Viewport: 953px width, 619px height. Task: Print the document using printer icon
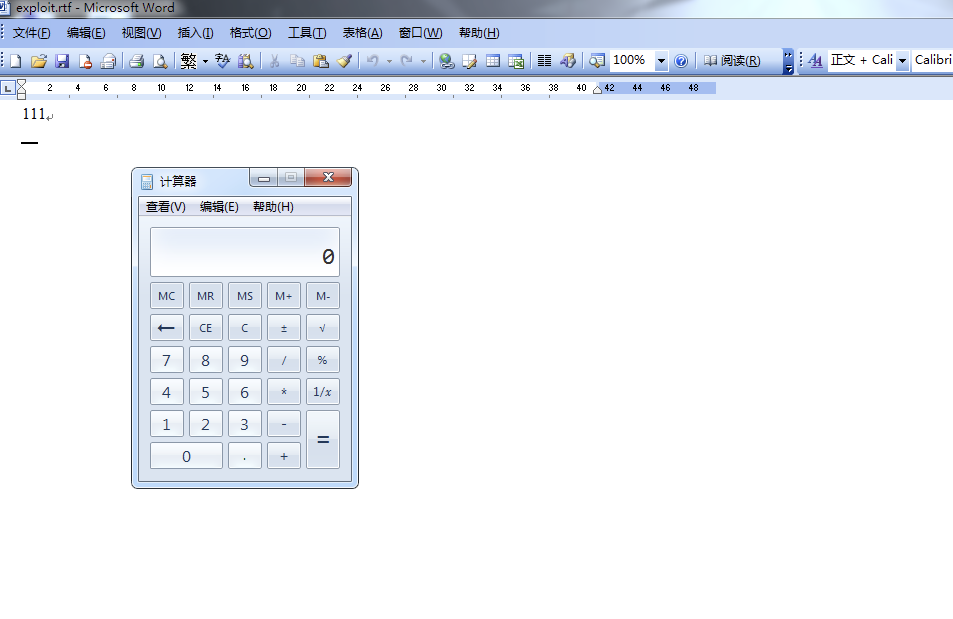137,61
